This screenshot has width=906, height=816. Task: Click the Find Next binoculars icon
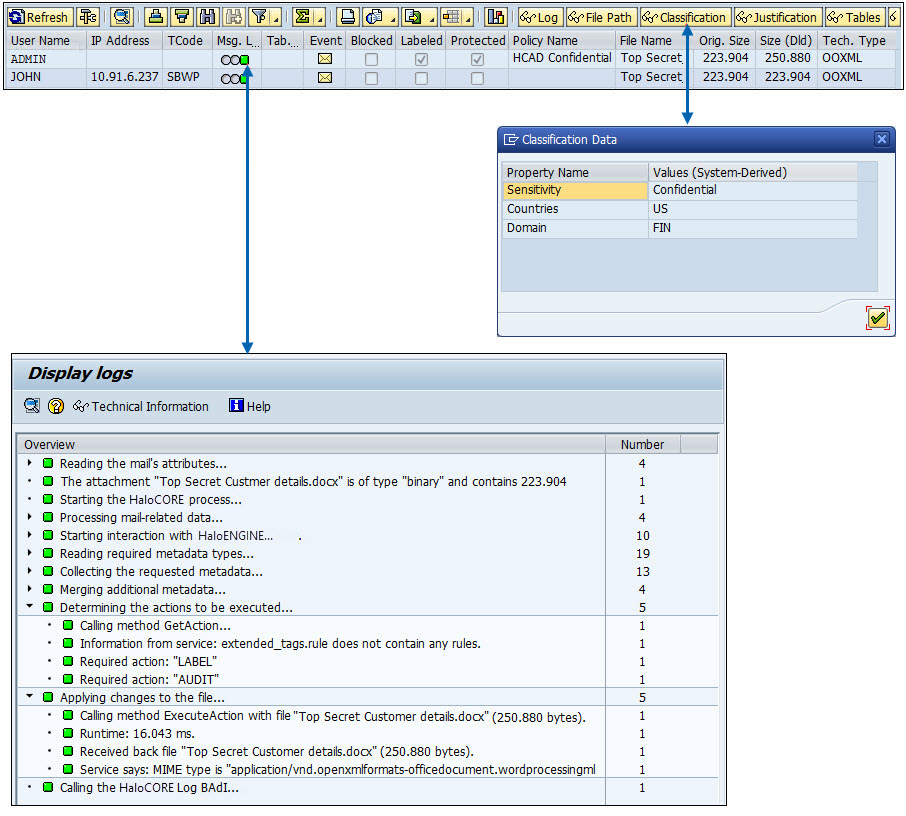coord(233,17)
